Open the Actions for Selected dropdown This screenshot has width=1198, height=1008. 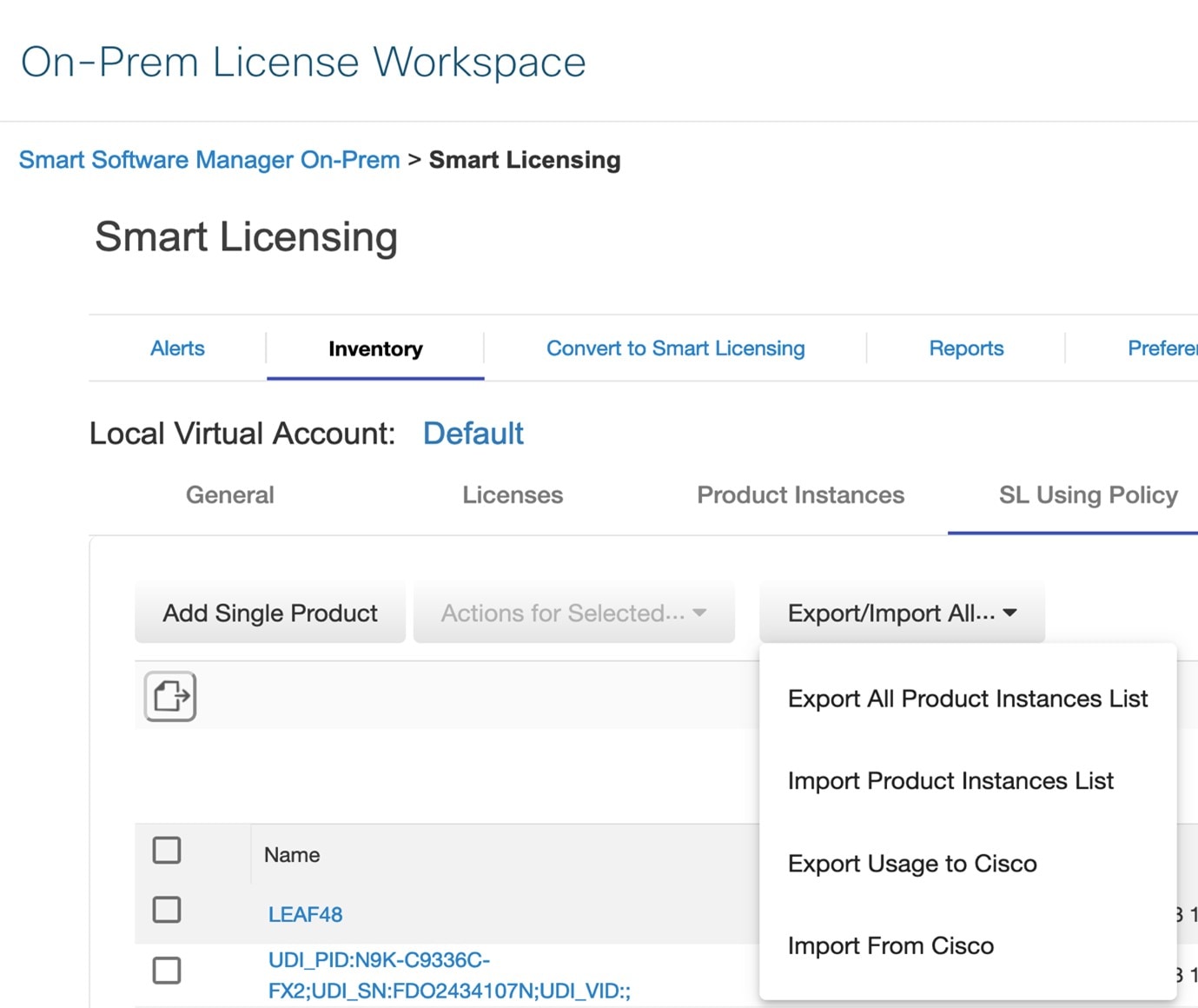coord(574,613)
